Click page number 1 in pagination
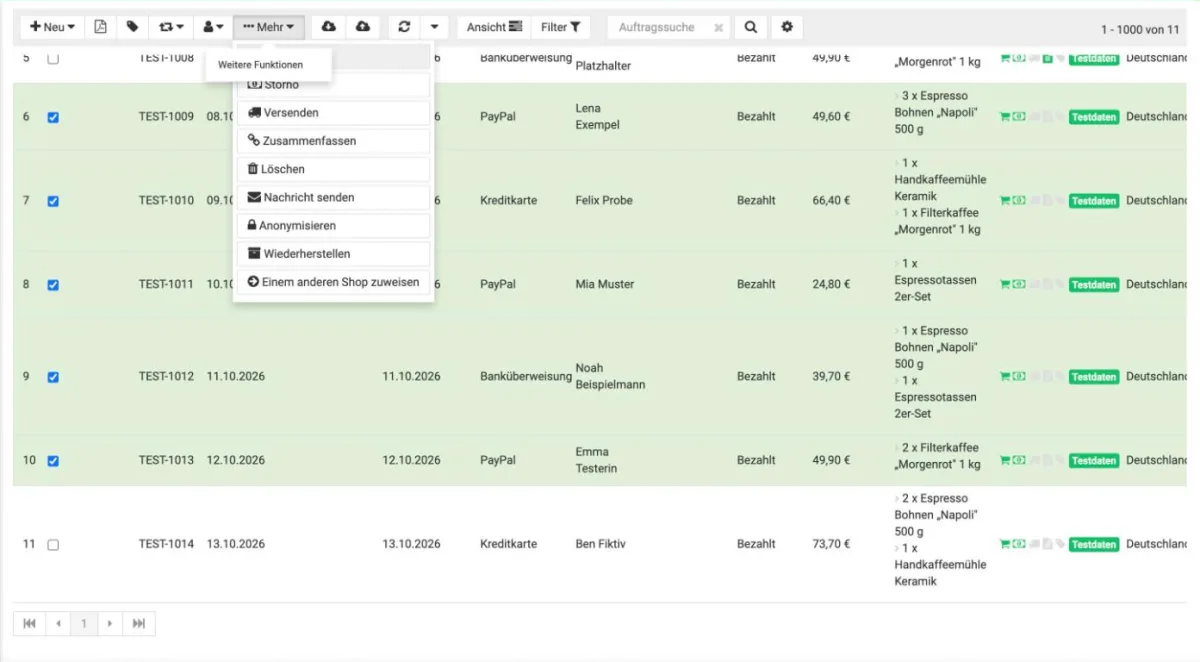The width and height of the screenshot is (1200, 662). tap(84, 624)
